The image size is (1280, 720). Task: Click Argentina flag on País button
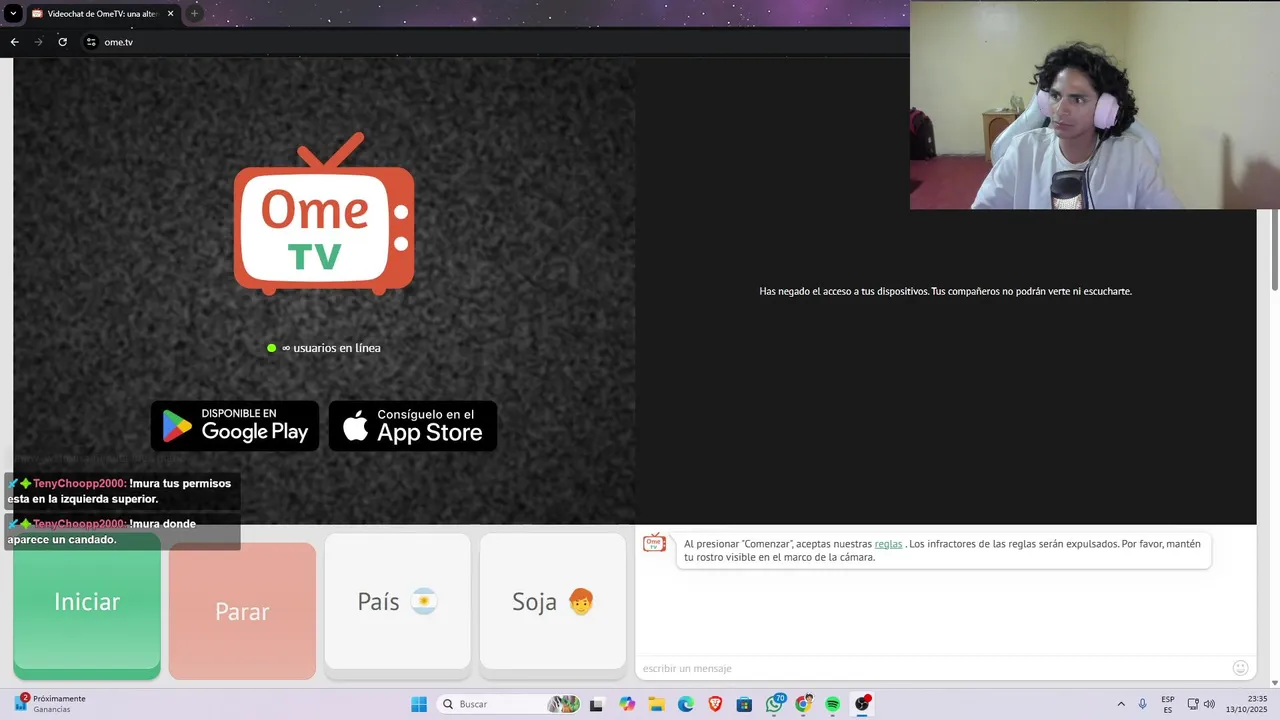[424, 602]
